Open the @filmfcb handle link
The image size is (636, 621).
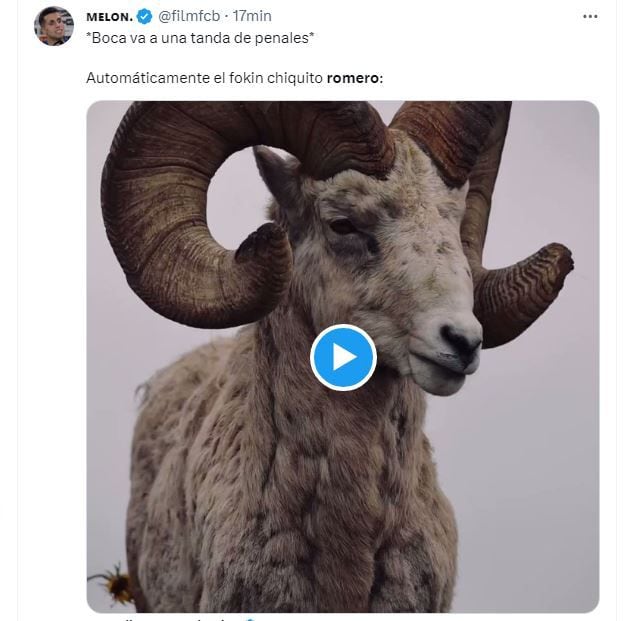(190, 17)
